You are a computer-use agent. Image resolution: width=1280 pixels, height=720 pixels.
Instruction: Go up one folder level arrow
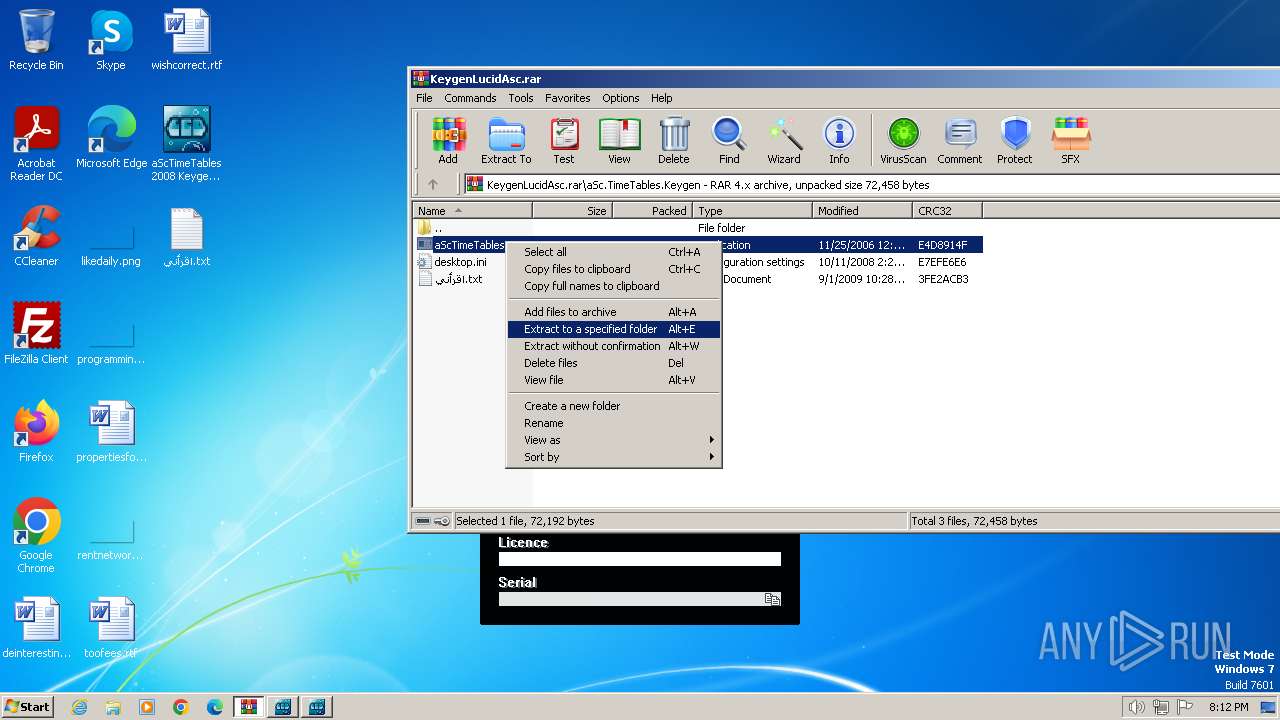tap(433, 184)
